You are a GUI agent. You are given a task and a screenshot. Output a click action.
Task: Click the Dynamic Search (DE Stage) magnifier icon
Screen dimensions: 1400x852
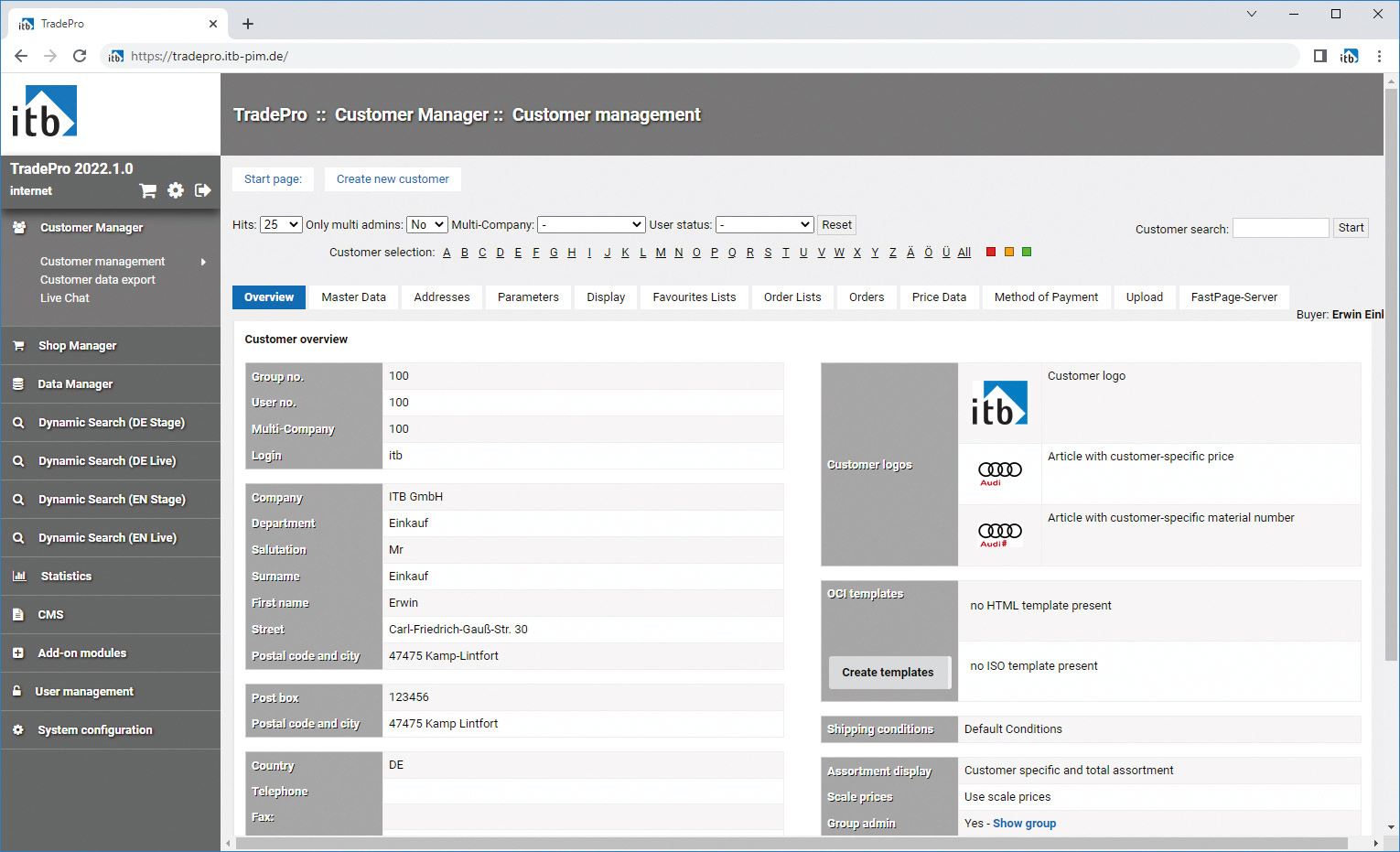point(18,423)
